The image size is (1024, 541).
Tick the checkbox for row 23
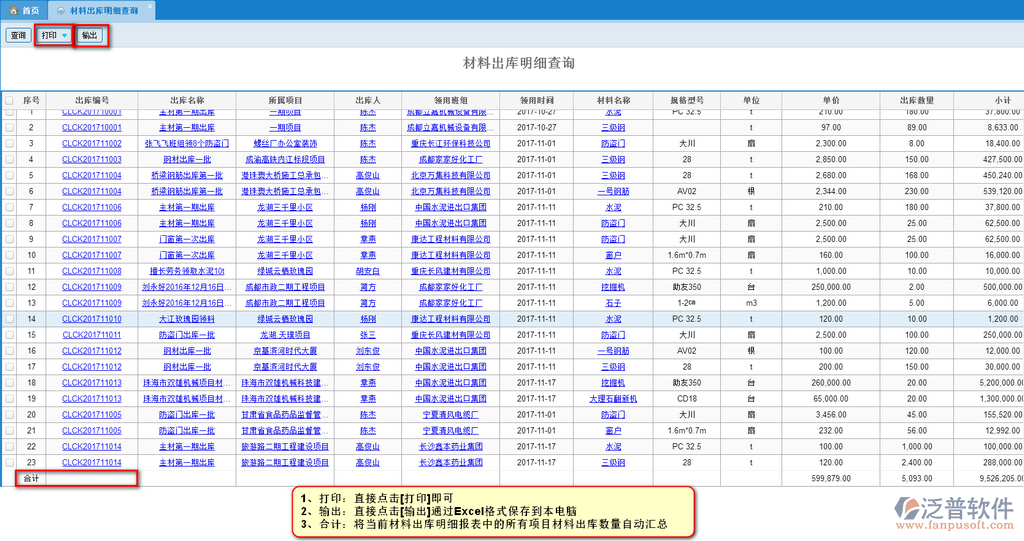[9, 463]
